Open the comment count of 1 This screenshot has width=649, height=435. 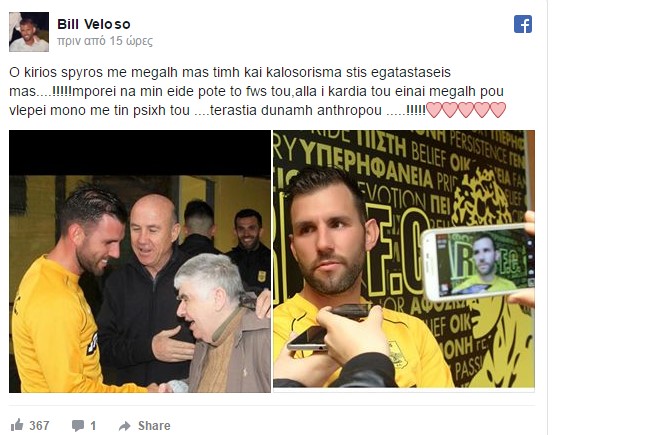coord(93,425)
